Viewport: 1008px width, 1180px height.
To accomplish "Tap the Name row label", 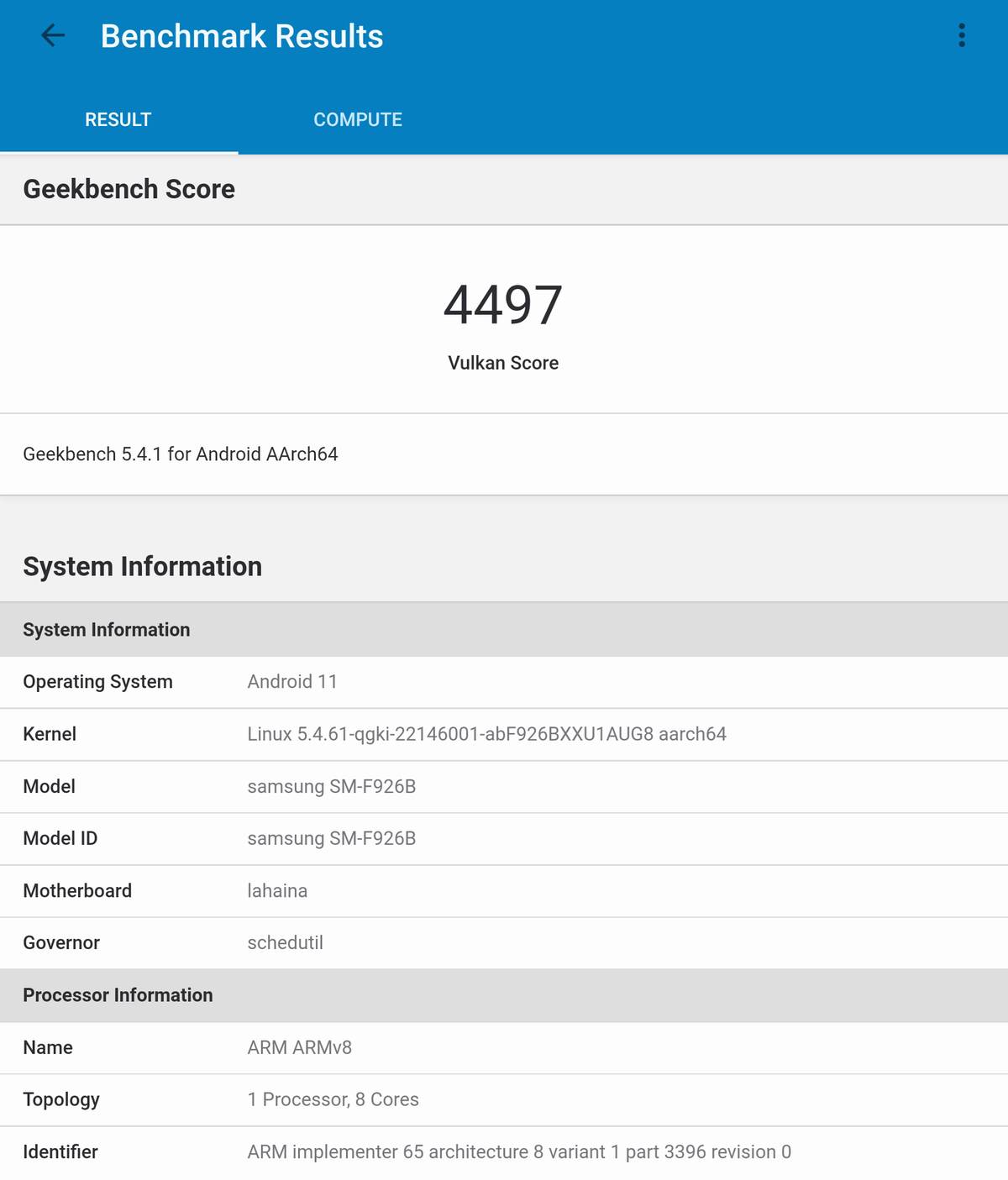I will (48, 1047).
